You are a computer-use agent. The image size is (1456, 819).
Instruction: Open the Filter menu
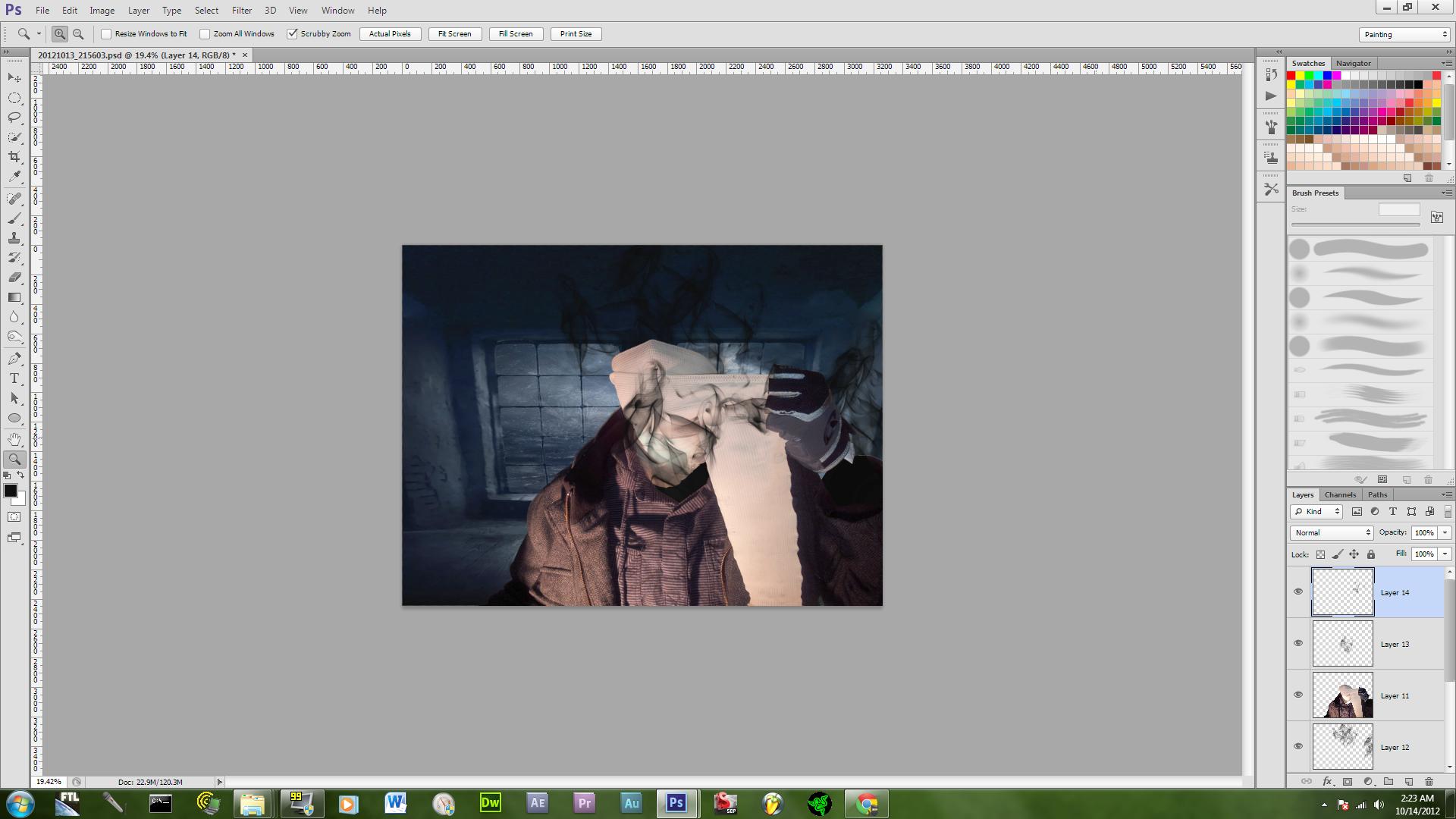pyautogui.click(x=242, y=11)
